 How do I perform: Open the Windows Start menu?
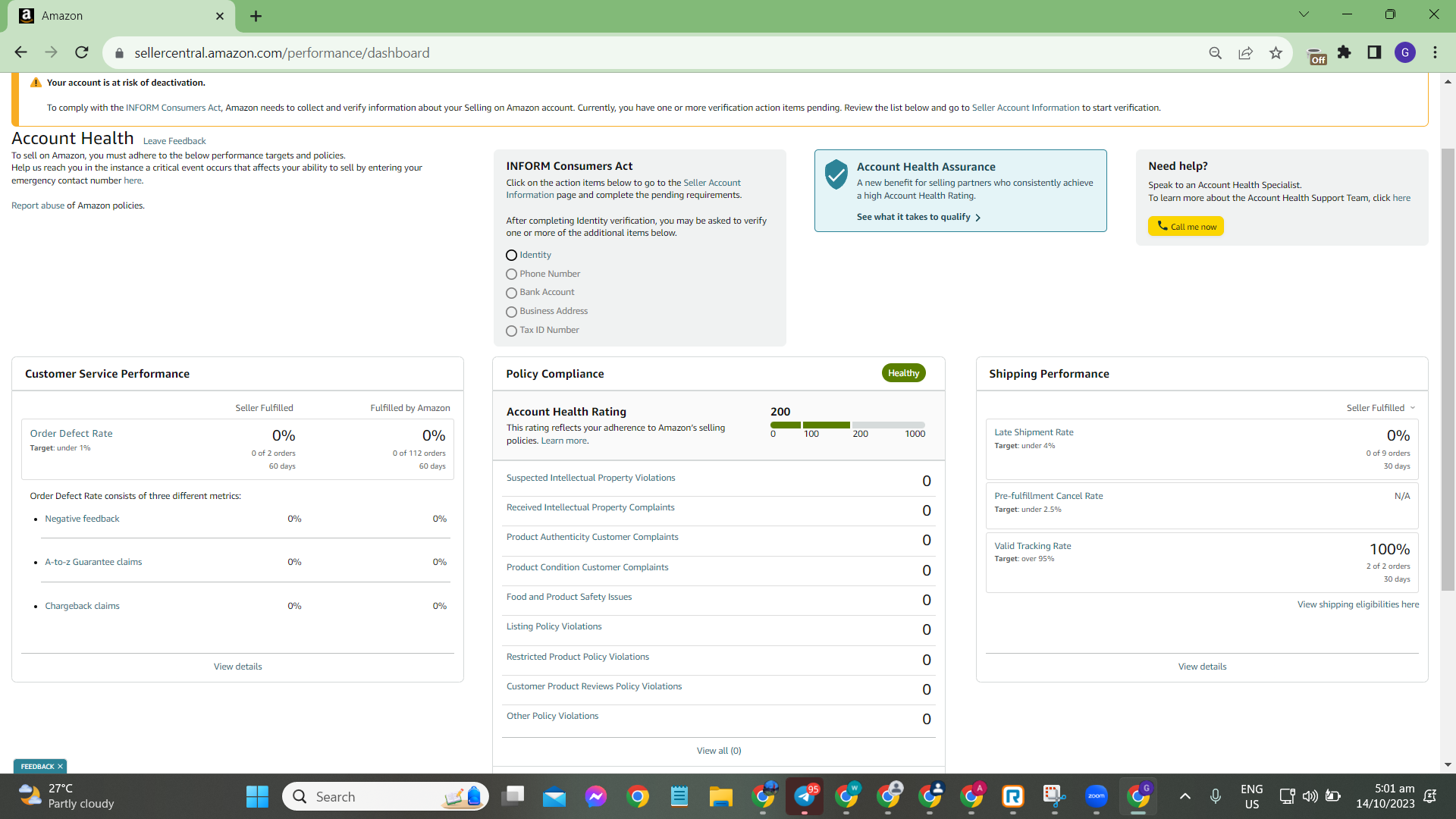pos(257,796)
